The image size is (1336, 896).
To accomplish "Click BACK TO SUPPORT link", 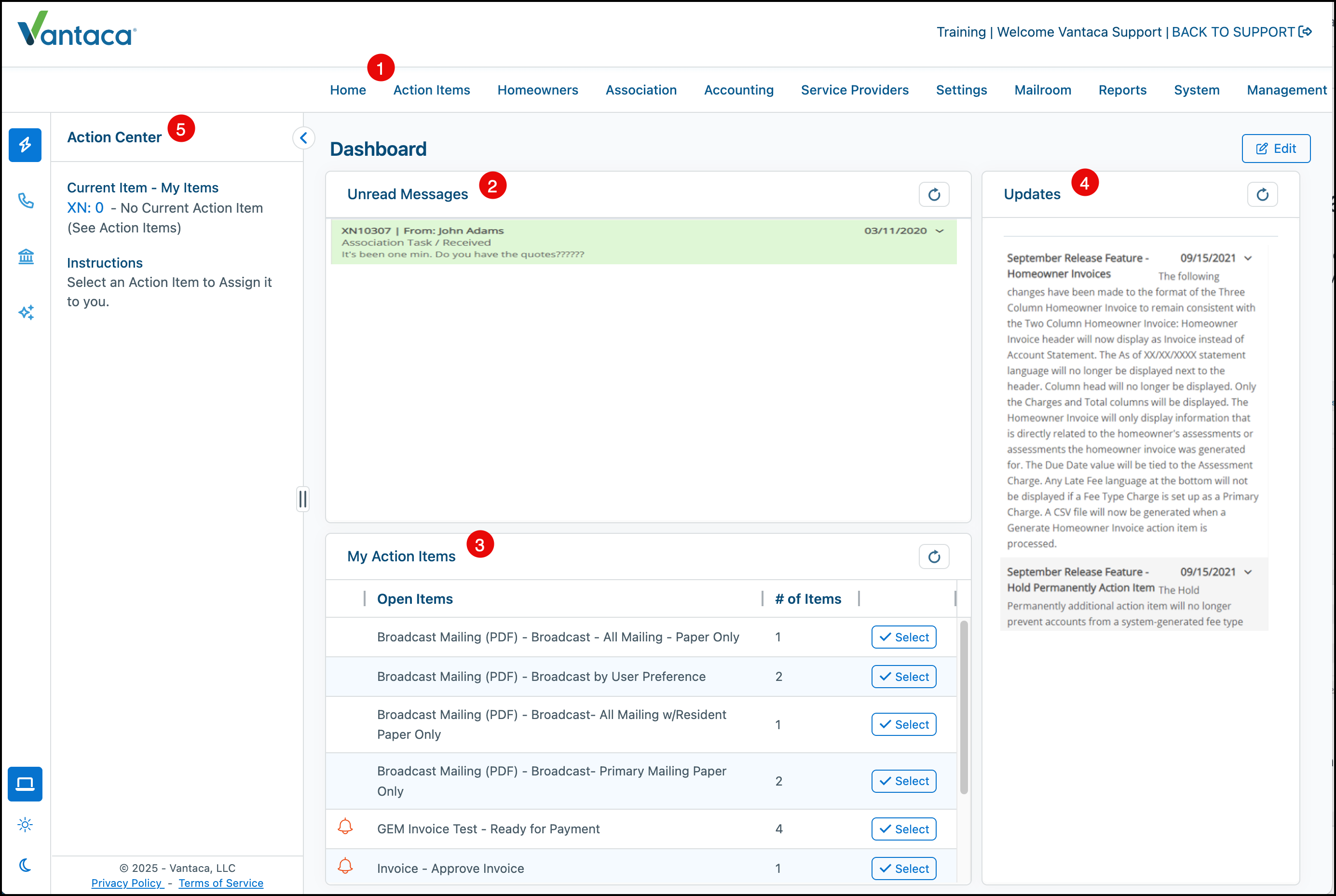I will tap(1233, 32).
